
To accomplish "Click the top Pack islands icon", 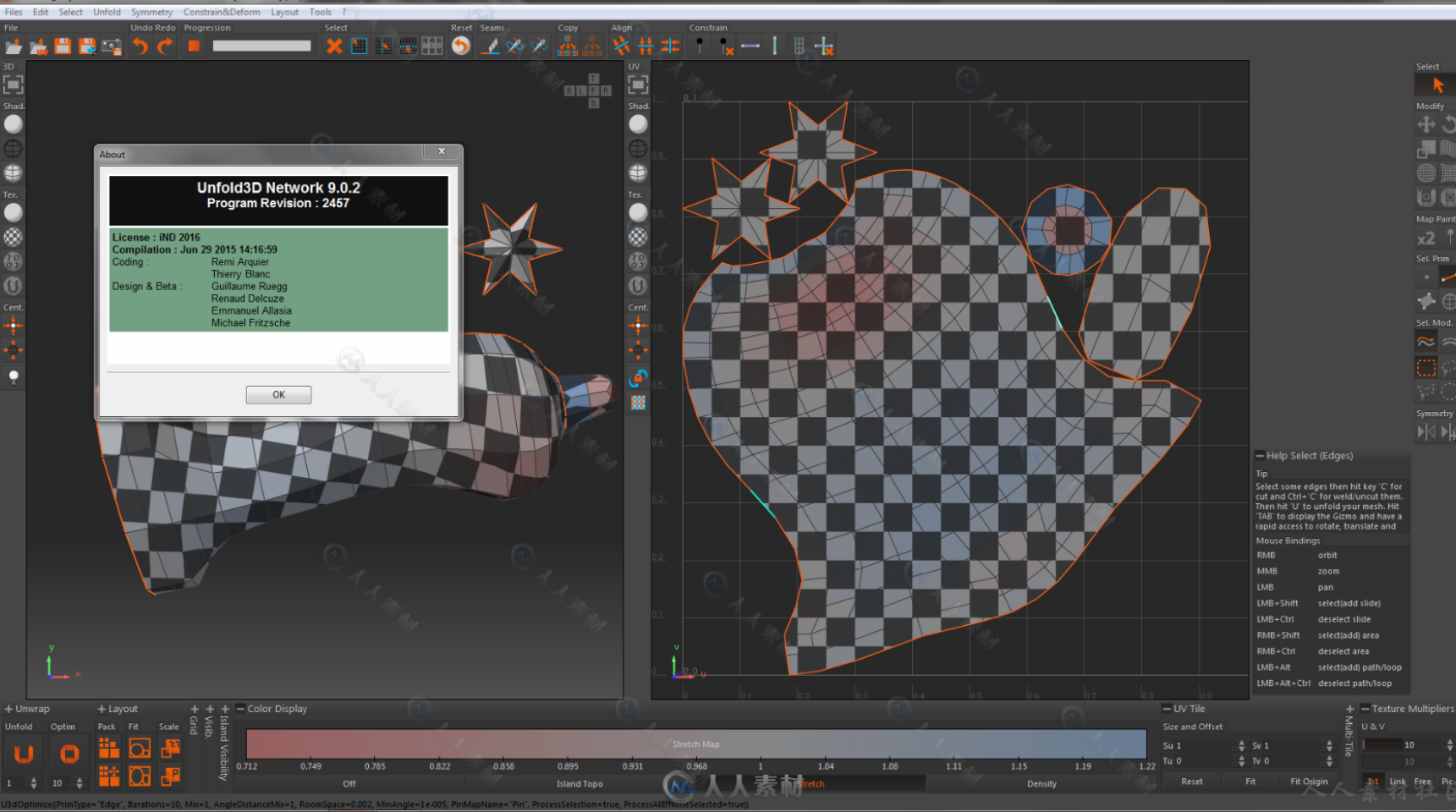I will pos(109,748).
